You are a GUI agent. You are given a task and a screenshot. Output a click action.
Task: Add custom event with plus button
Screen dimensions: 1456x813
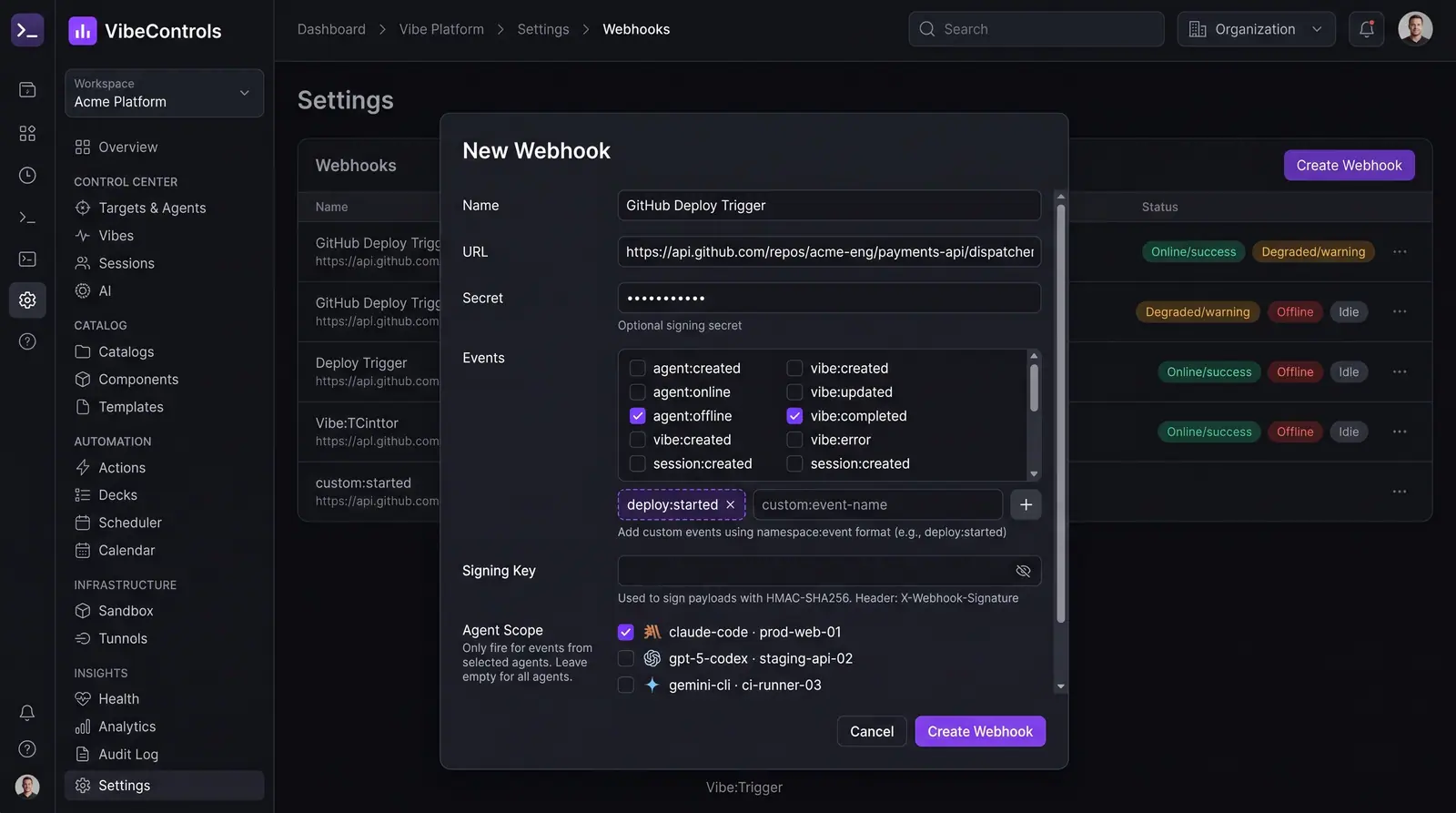(x=1026, y=504)
